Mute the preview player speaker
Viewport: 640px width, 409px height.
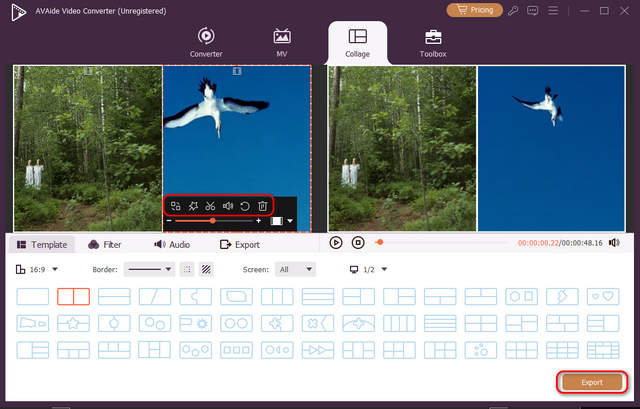click(614, 242)
